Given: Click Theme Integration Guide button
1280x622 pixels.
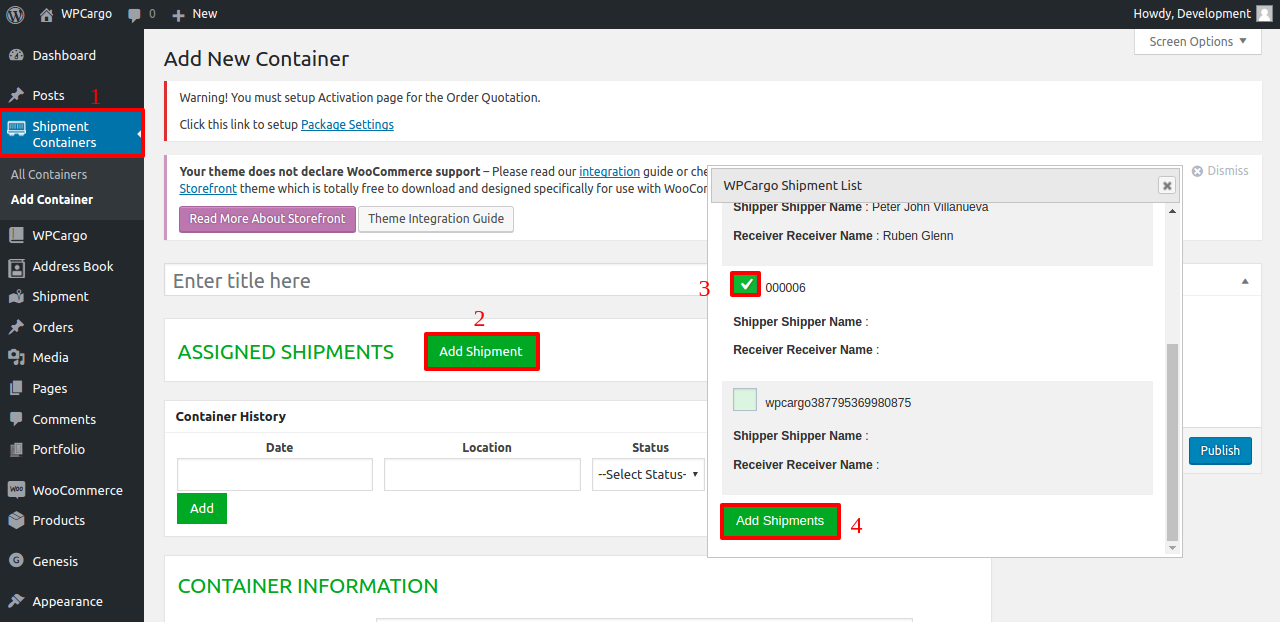Looking at the screenshot, I should tap(436, 219).
